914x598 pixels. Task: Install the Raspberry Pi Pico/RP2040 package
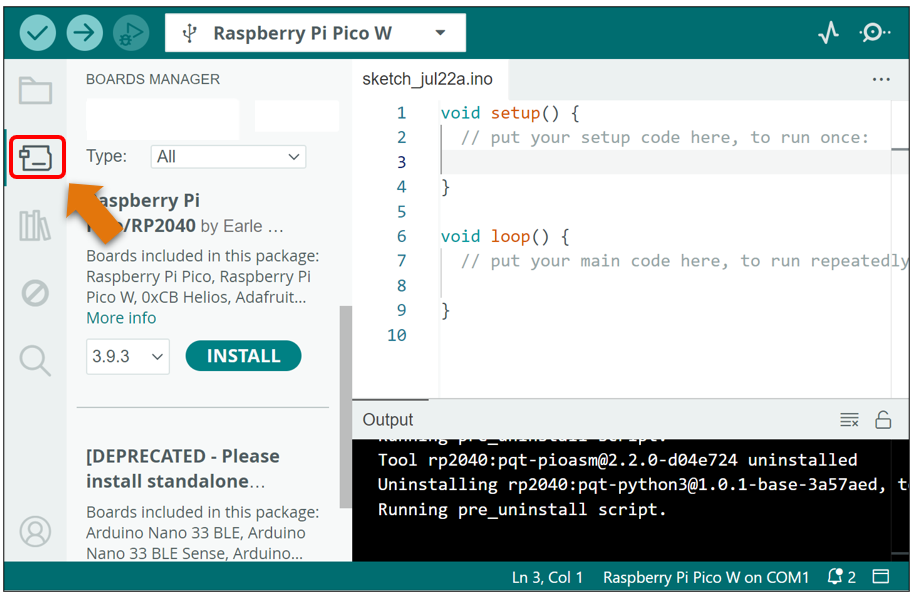click(x=243, y=356)
